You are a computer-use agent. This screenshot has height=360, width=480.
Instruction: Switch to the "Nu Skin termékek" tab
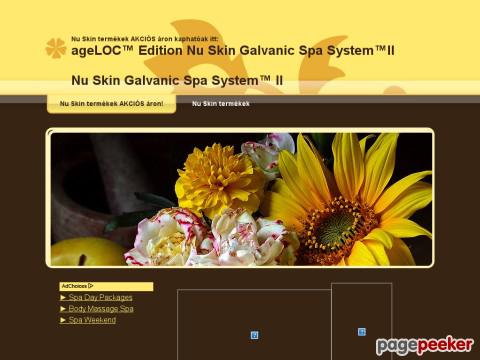[221, 104]
